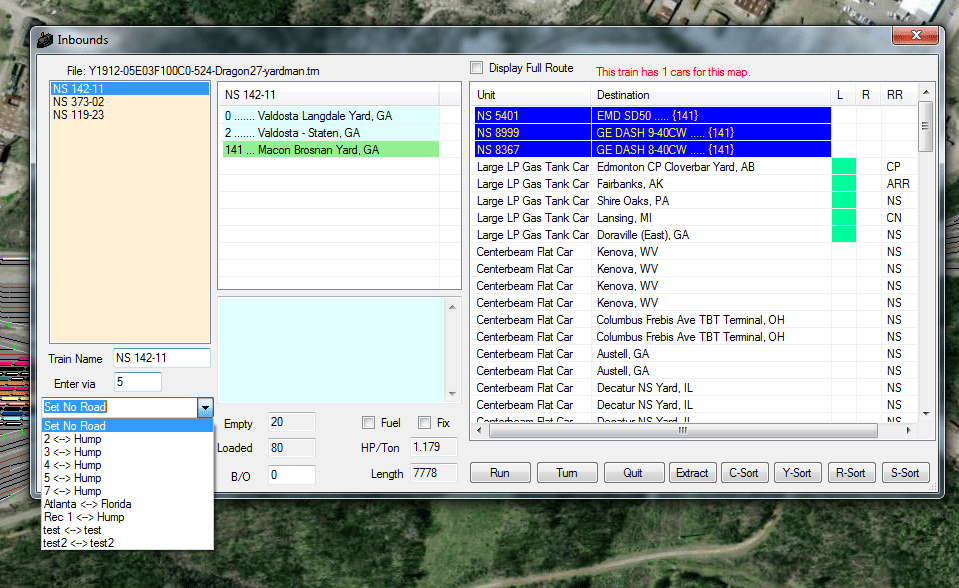
Task: Sort cars with R-Sort button
Action: [x=851, y=473]
